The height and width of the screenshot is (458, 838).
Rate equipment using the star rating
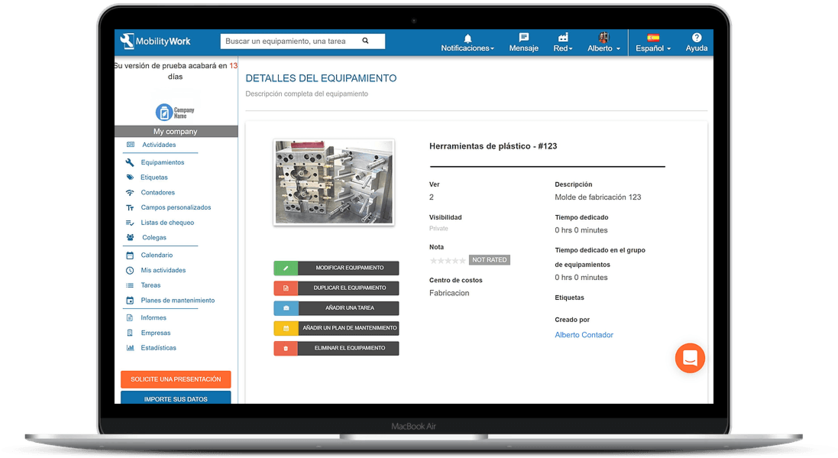click(x=448, y=260)
